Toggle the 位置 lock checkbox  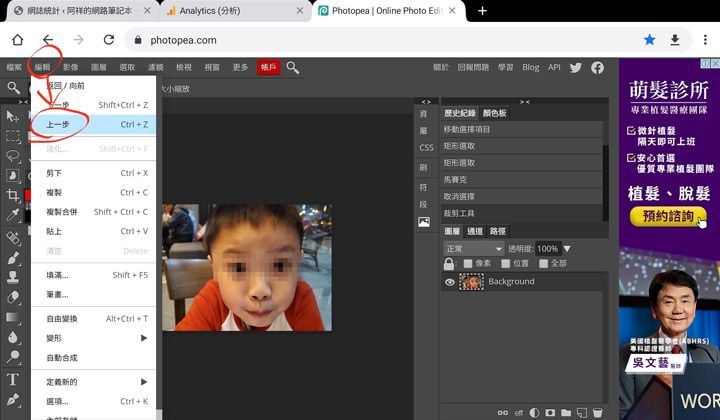pyautogui.click(x=505, y=264)
